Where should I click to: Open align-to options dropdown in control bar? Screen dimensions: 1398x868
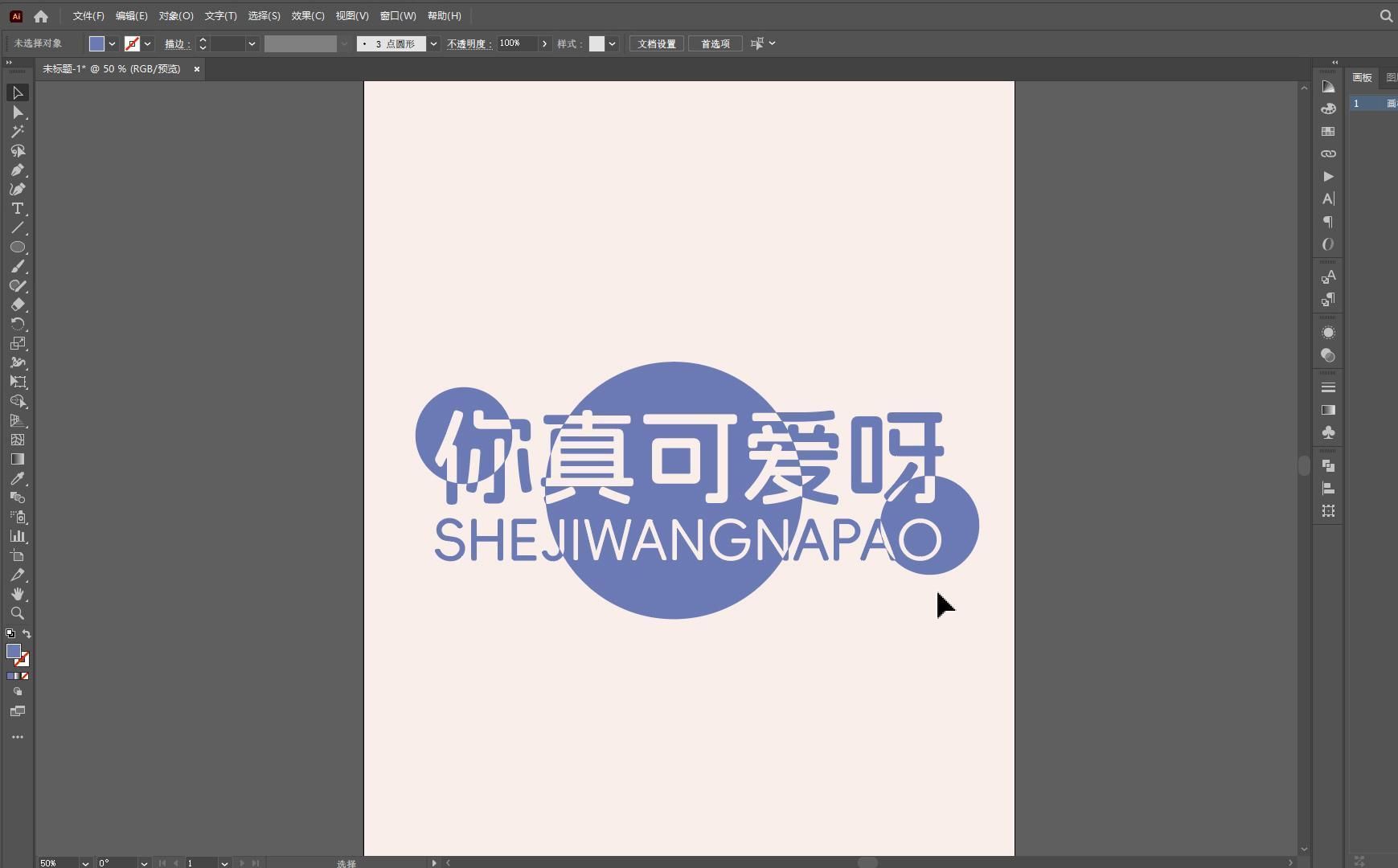coord(772,43)
